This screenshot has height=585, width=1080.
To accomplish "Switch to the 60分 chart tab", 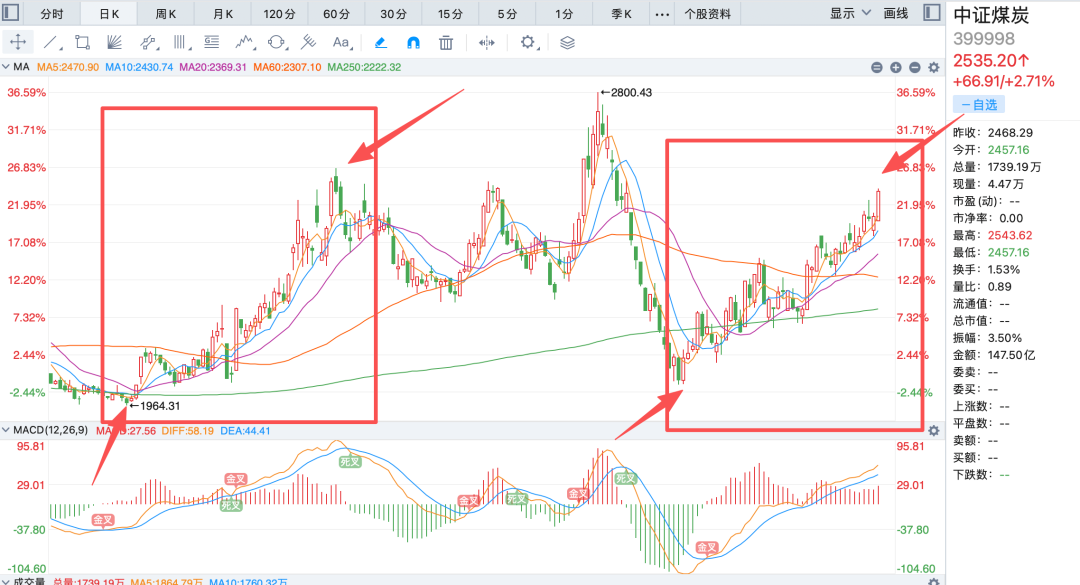I will 336,14.
